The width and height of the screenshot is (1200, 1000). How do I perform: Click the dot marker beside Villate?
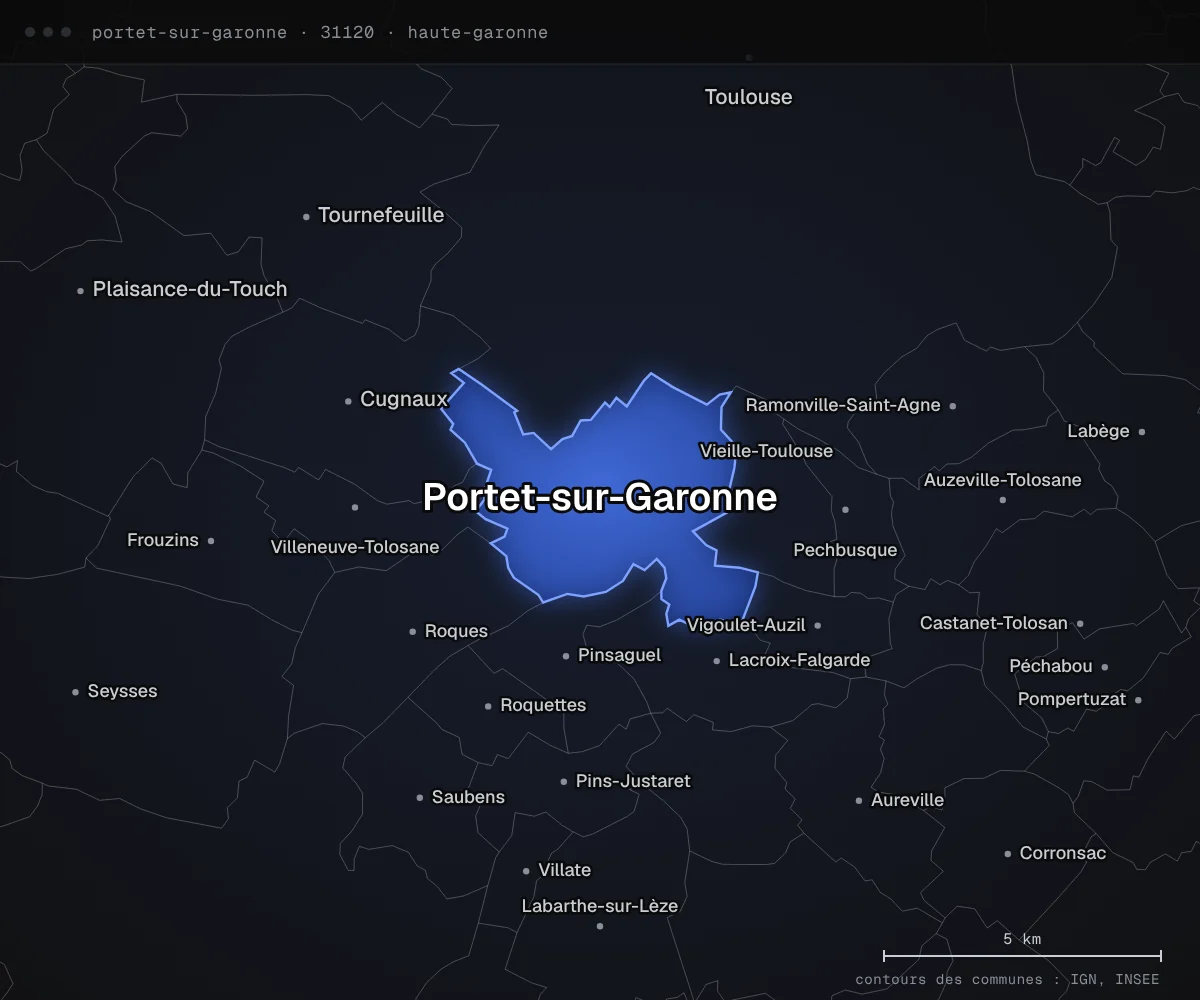click(526, 871)
